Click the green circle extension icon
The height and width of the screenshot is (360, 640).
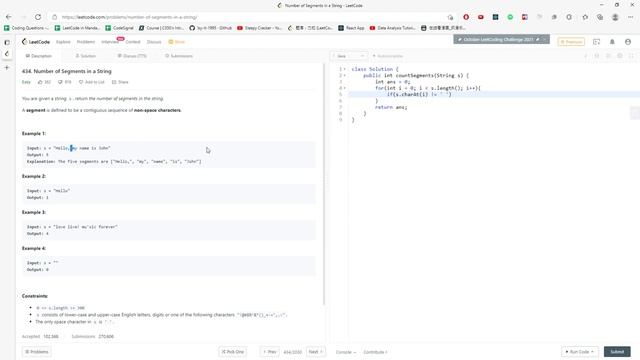point(510,17)
